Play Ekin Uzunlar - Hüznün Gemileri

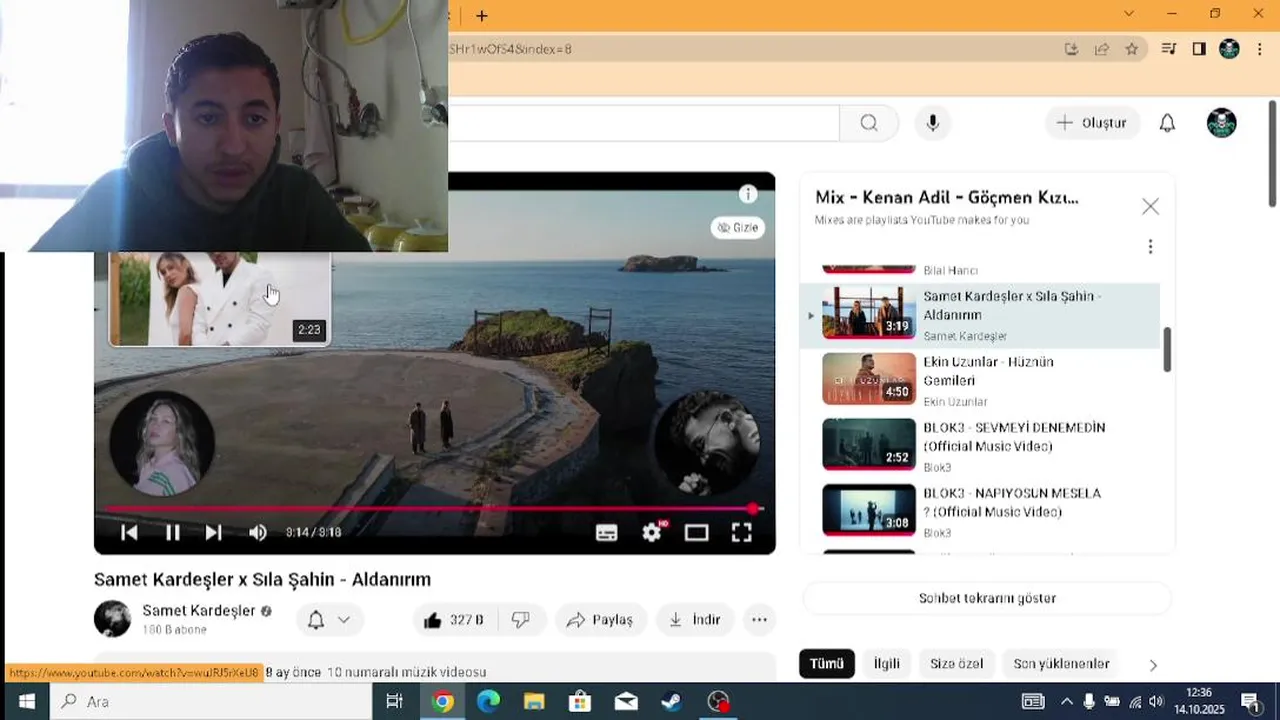coord(980,381)
